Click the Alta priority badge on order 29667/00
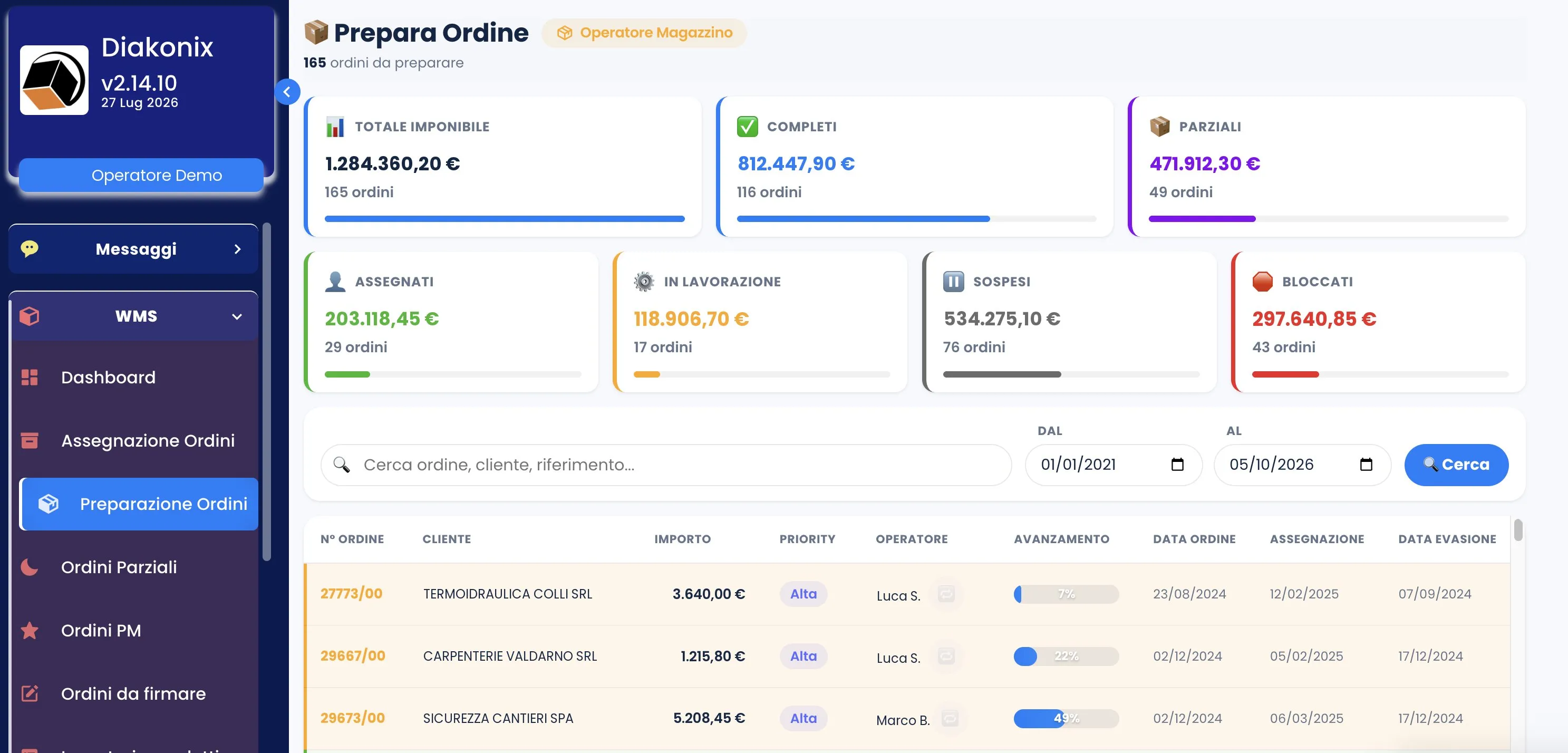This screenshot has width=1568, height=753. [804, 655]
